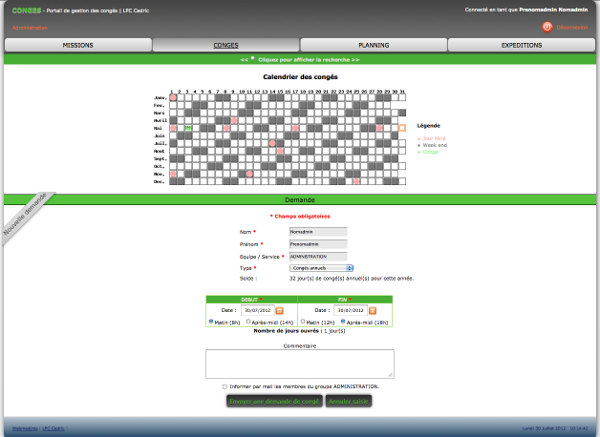
Task: Open the Type dropdown (Congés annuels)
Action: (321, 268)
